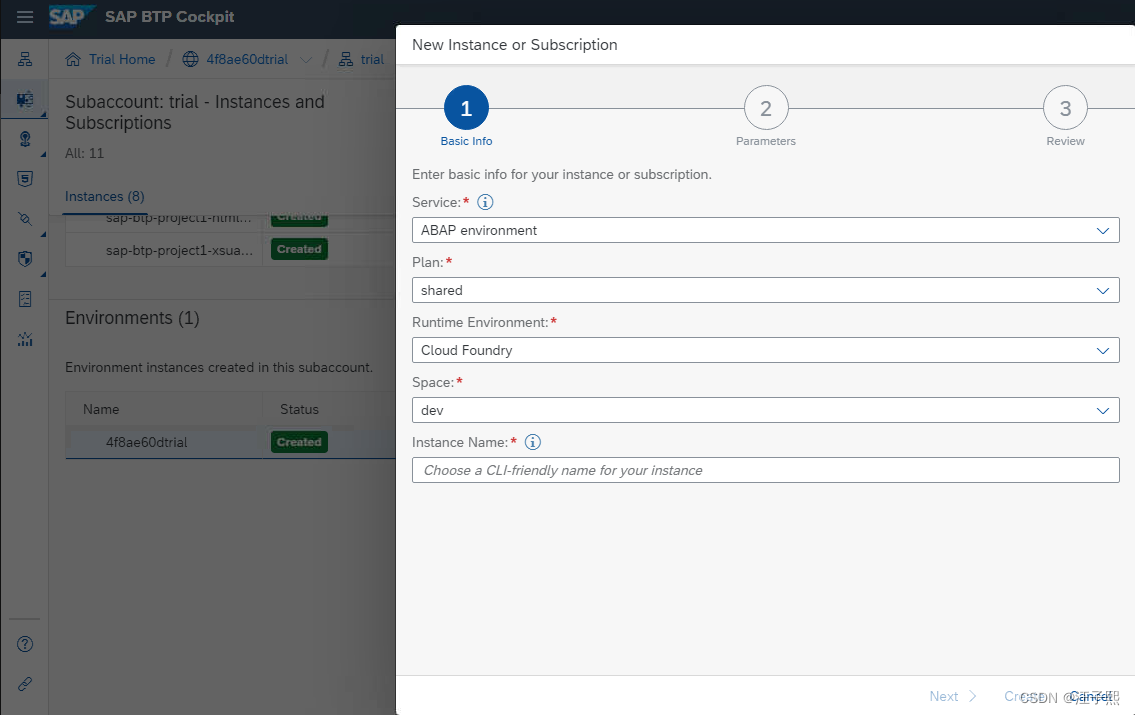Click the Created status of 4f8ae60dtrial

pyautogui.click(x=299, y=442)
